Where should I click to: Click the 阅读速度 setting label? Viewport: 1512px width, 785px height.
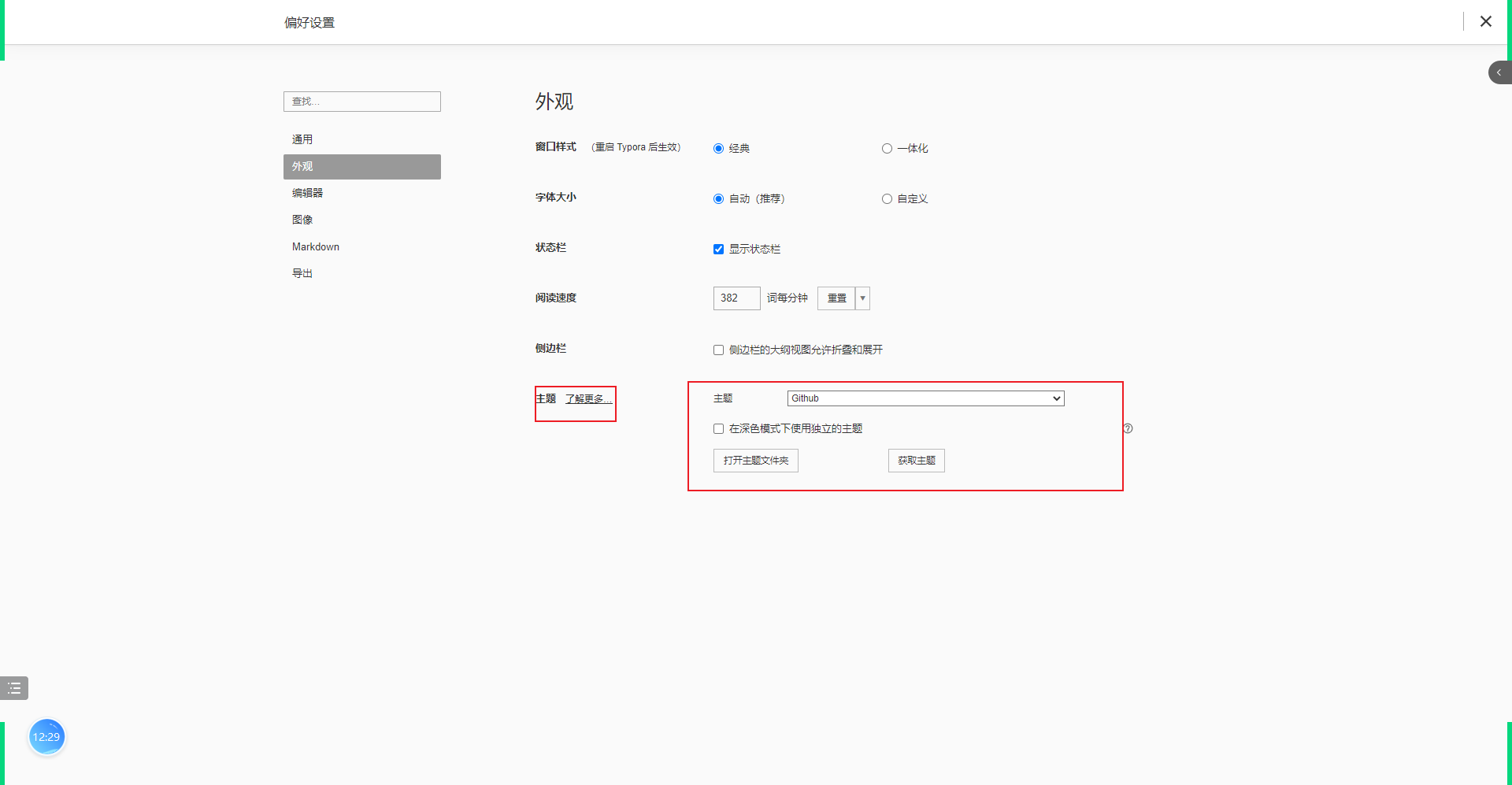coord(556,298)
